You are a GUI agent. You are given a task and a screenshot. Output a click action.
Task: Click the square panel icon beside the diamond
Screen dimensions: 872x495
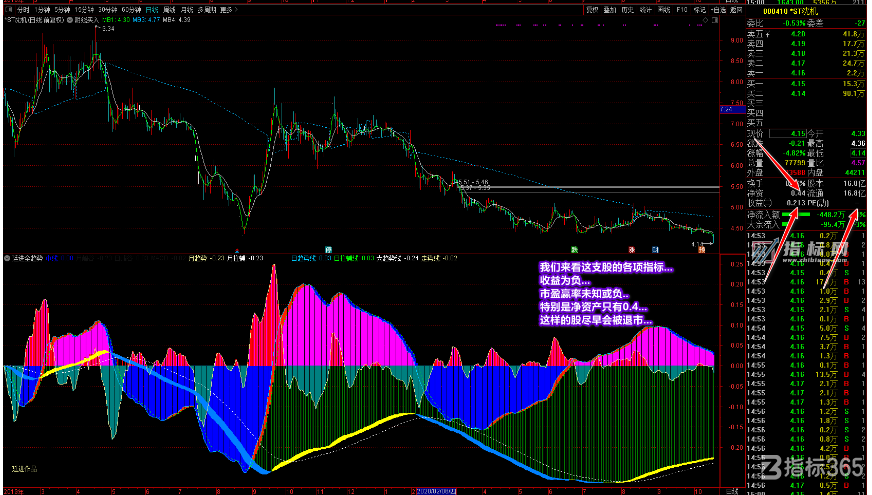[715, 20]
